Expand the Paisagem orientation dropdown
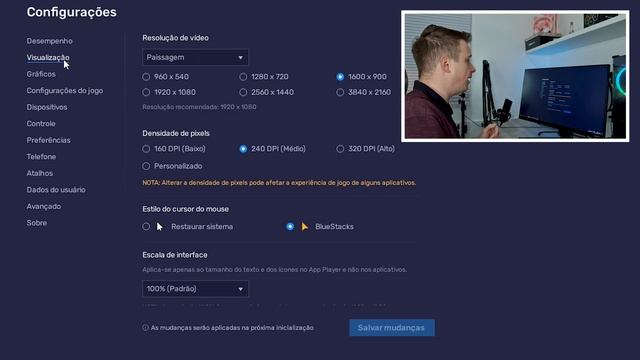This screenshot has width=640, height=360. coord(195,58)
